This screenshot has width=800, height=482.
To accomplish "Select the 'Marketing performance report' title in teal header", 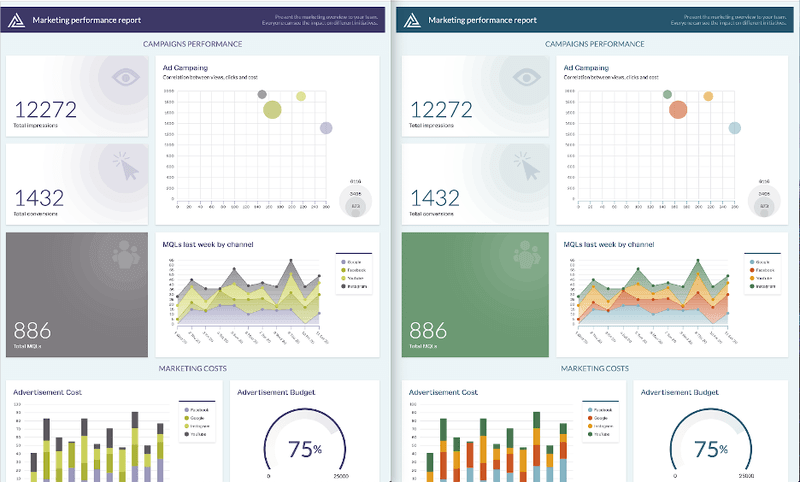I will click(482, 20).
